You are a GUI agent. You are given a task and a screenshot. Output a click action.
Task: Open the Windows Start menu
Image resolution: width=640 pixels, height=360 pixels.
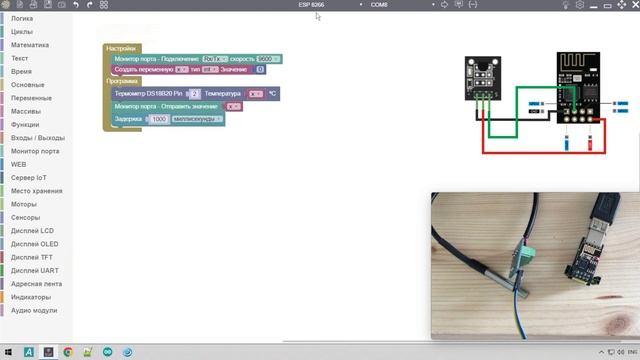click(8, 352)
